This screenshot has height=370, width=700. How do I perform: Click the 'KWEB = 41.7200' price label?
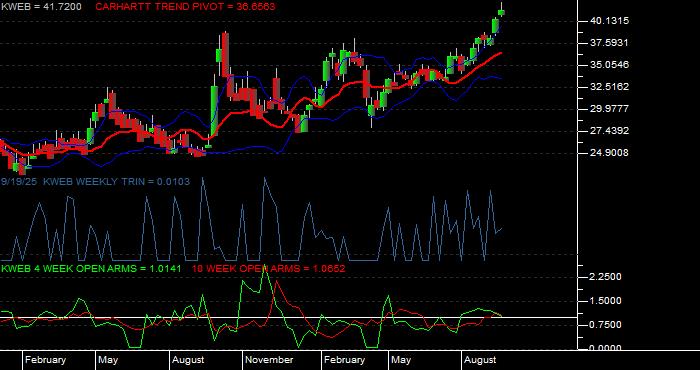click(x=41, y=7)
